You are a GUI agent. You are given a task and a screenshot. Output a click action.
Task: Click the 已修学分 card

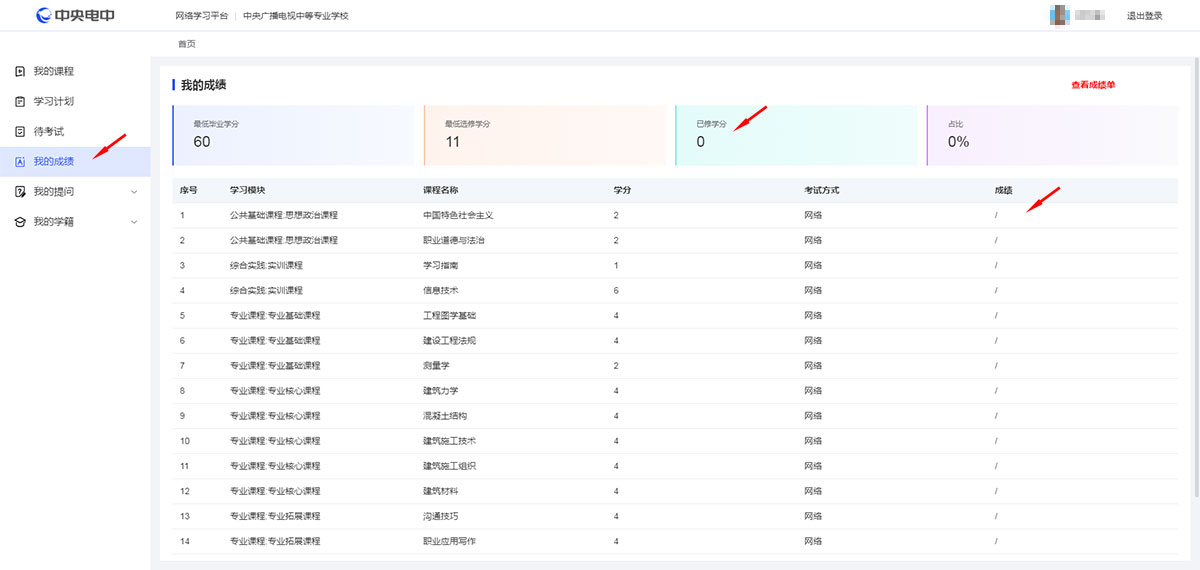pyautogui.click(x=796, y=135)
